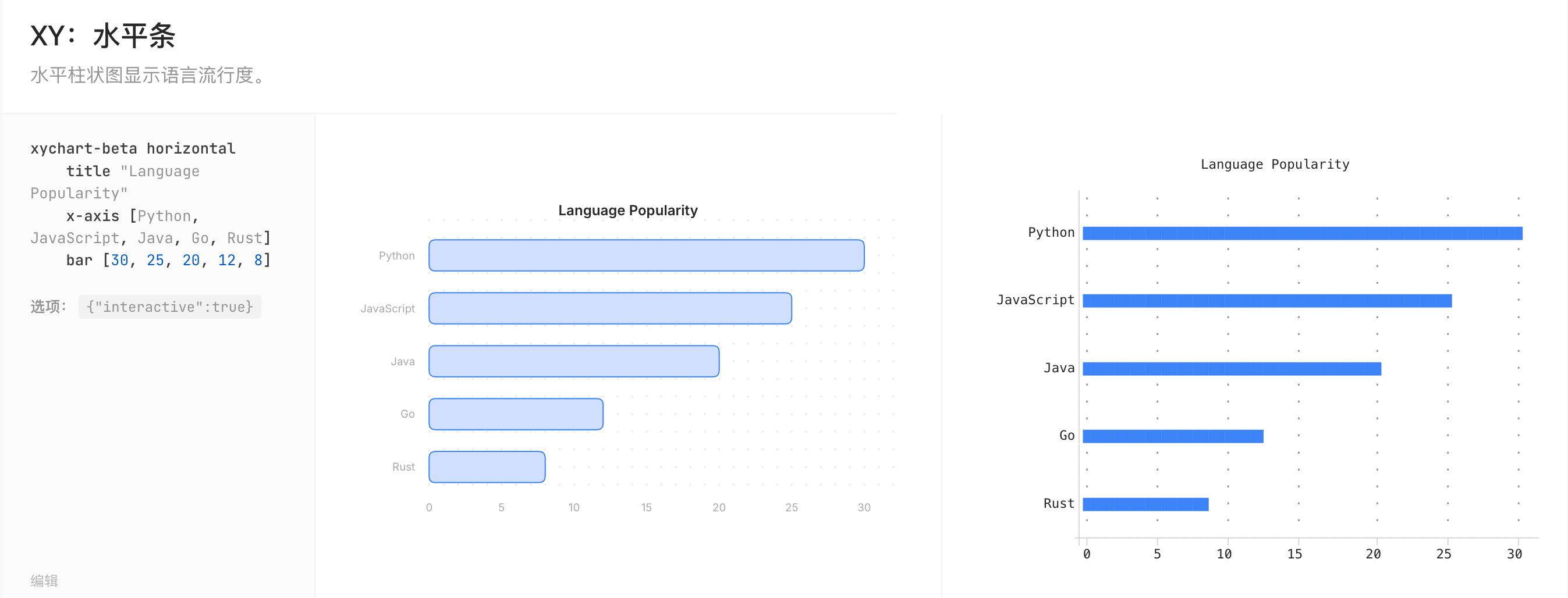This screenshot has height=598, width=1568.
Task: Click the bold Language Popularity chart title
Action: tap(627, 211)
